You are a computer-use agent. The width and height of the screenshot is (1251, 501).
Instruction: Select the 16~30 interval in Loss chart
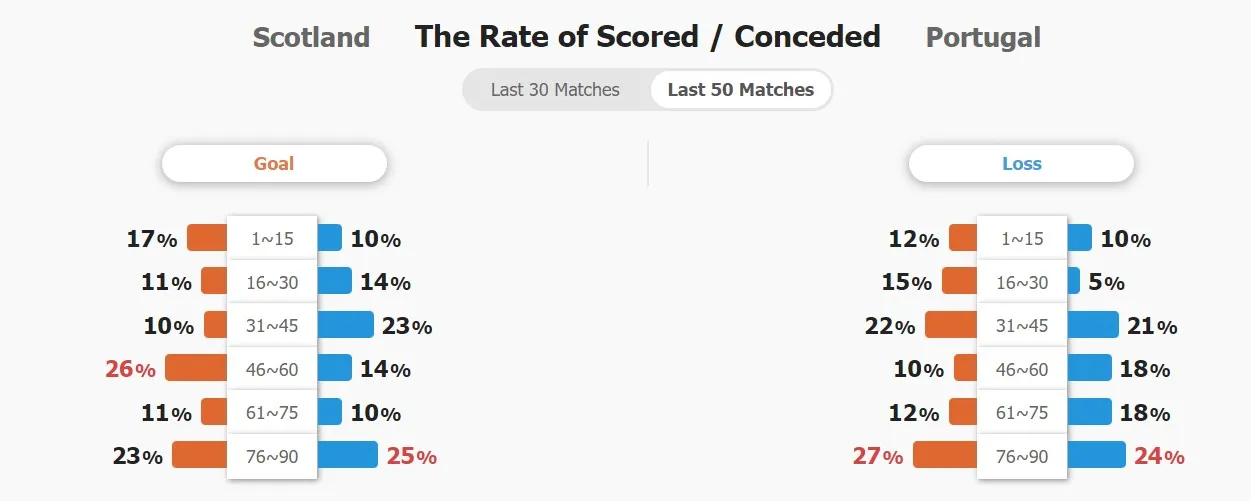click(1022, 282)
